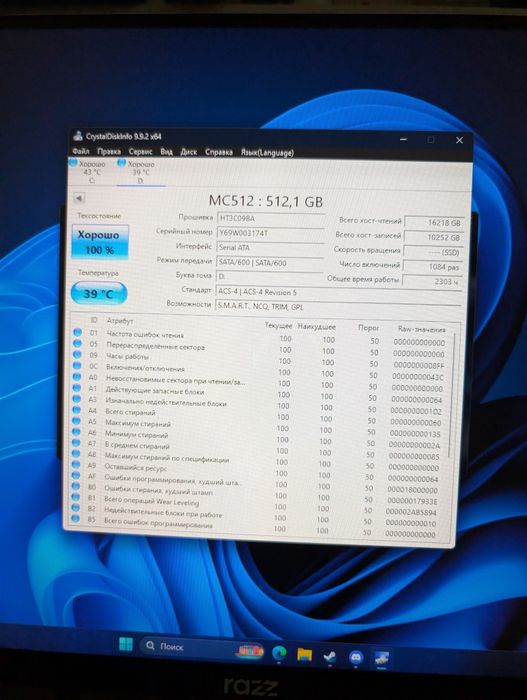This screenshot has height=700, width=527.
Task: Open the Диск menu
Action: (x=188, y=152)
